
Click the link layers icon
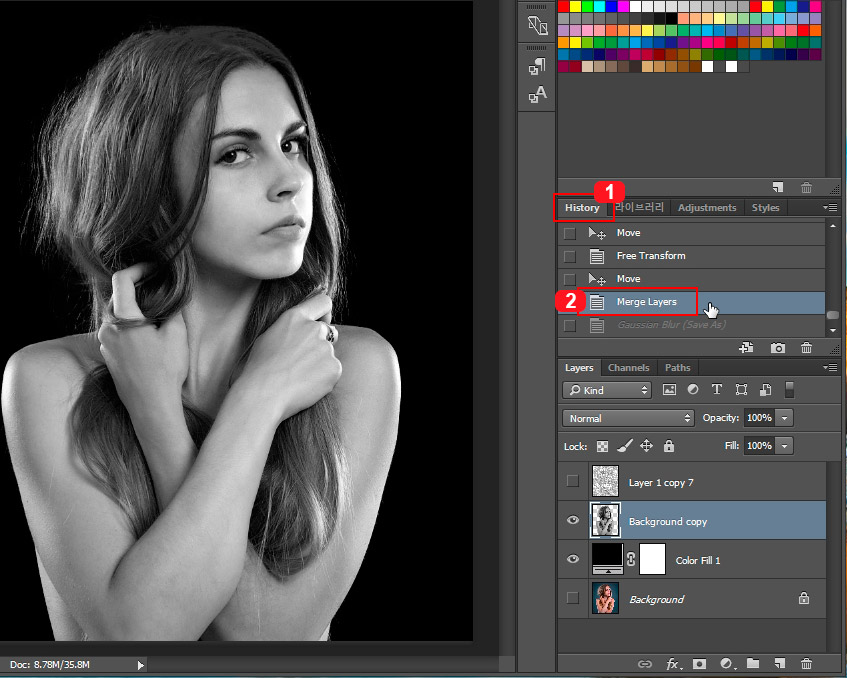point(644,663)
